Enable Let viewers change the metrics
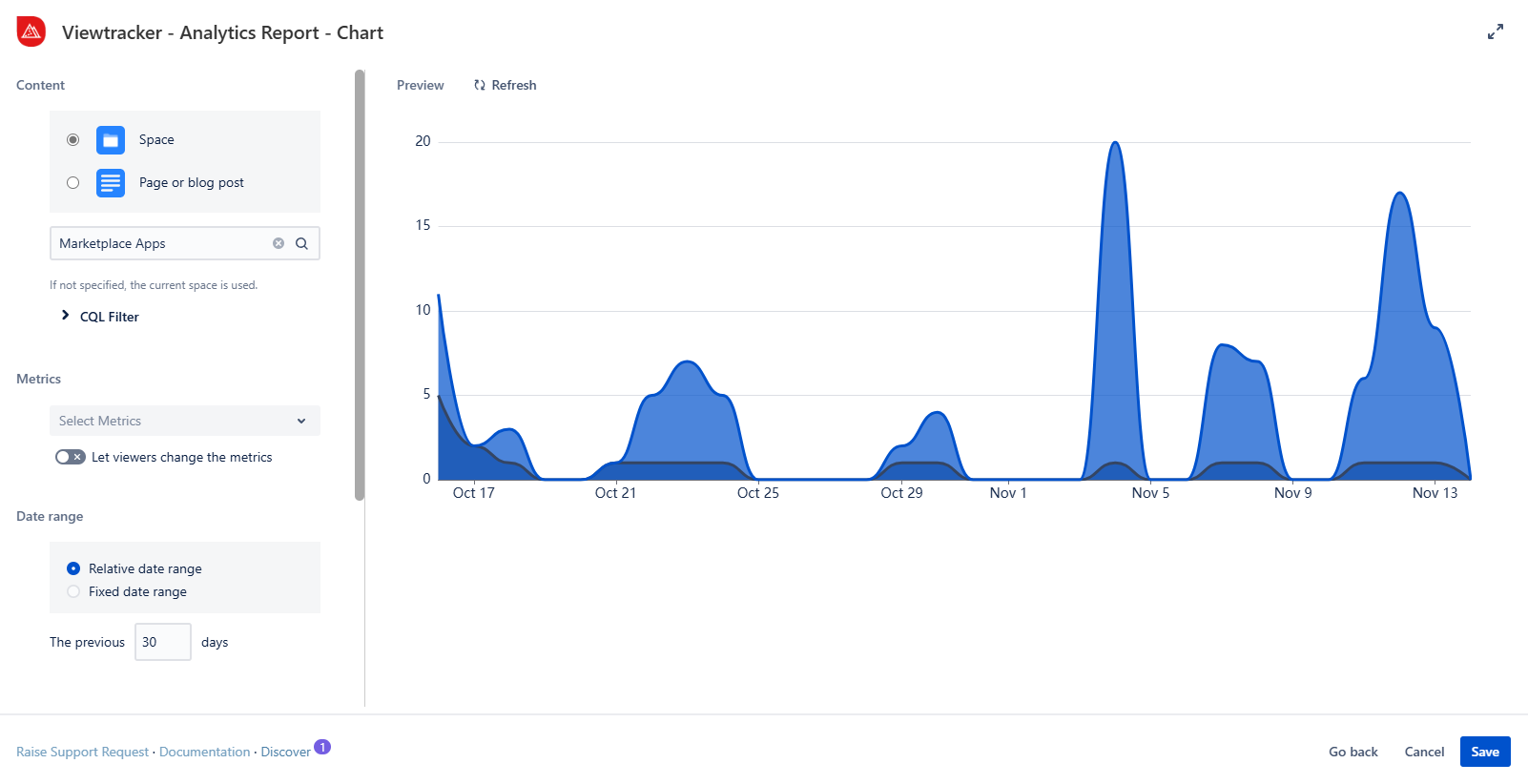This screenshot has height=784, width=1528. (70, 457)
